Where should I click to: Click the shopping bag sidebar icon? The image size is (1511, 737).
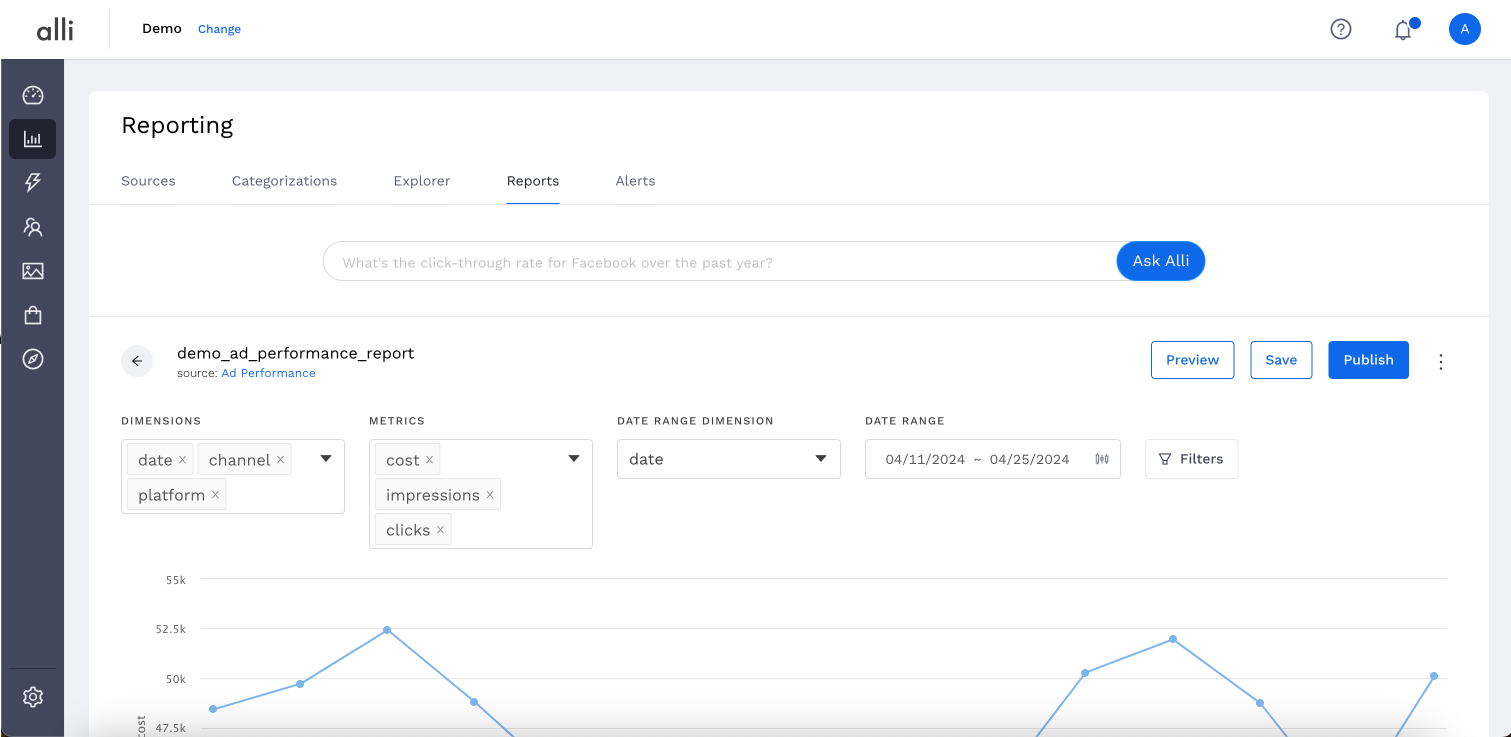point(33,315)
